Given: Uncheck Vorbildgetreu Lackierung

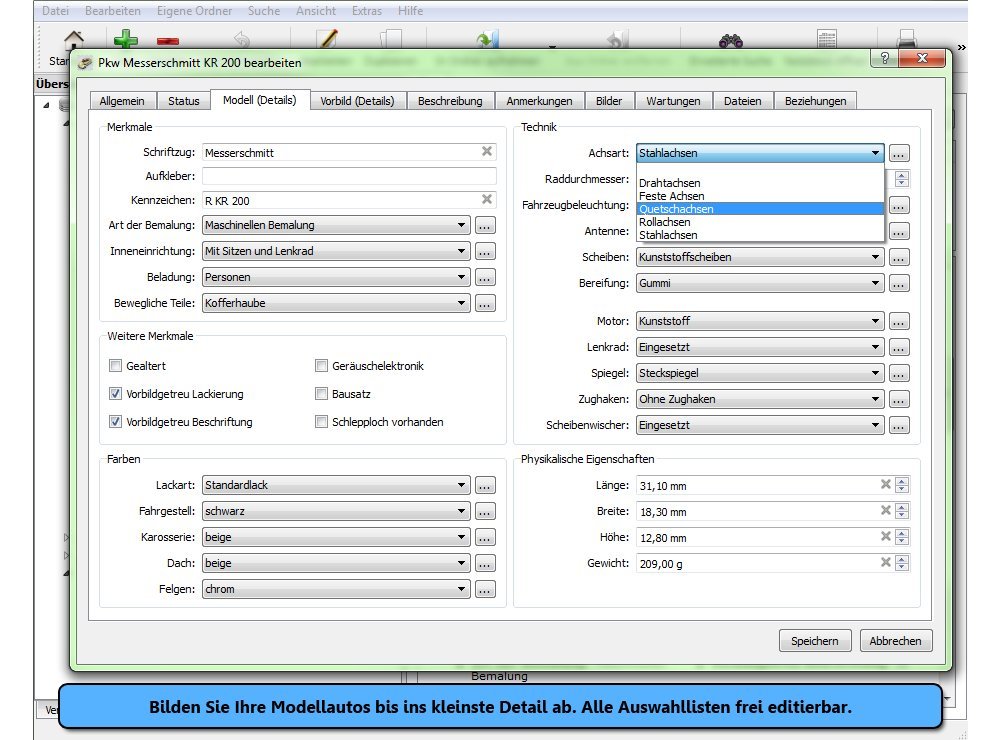Looking at the screenshot, I should pos(116,394).
